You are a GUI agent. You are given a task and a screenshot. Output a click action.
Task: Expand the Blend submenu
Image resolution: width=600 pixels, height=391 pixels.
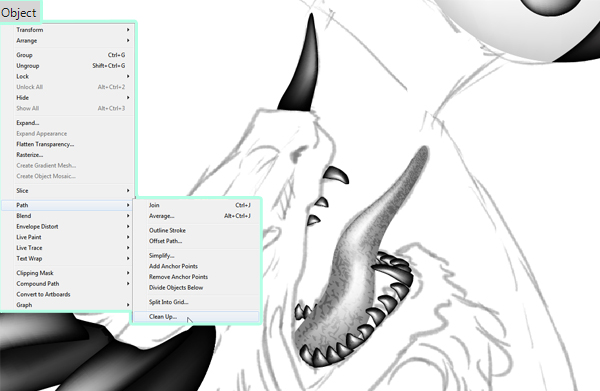[67, 216]
